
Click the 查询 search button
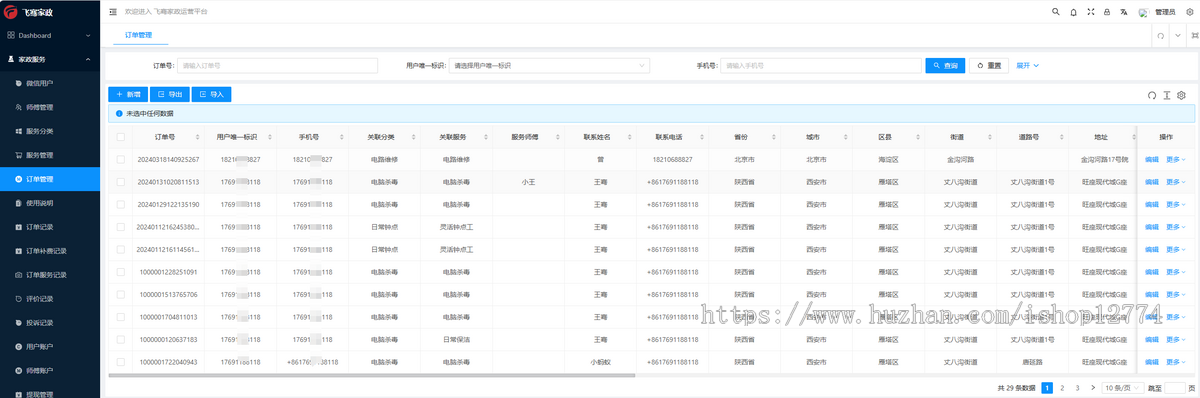pos(945,65)
